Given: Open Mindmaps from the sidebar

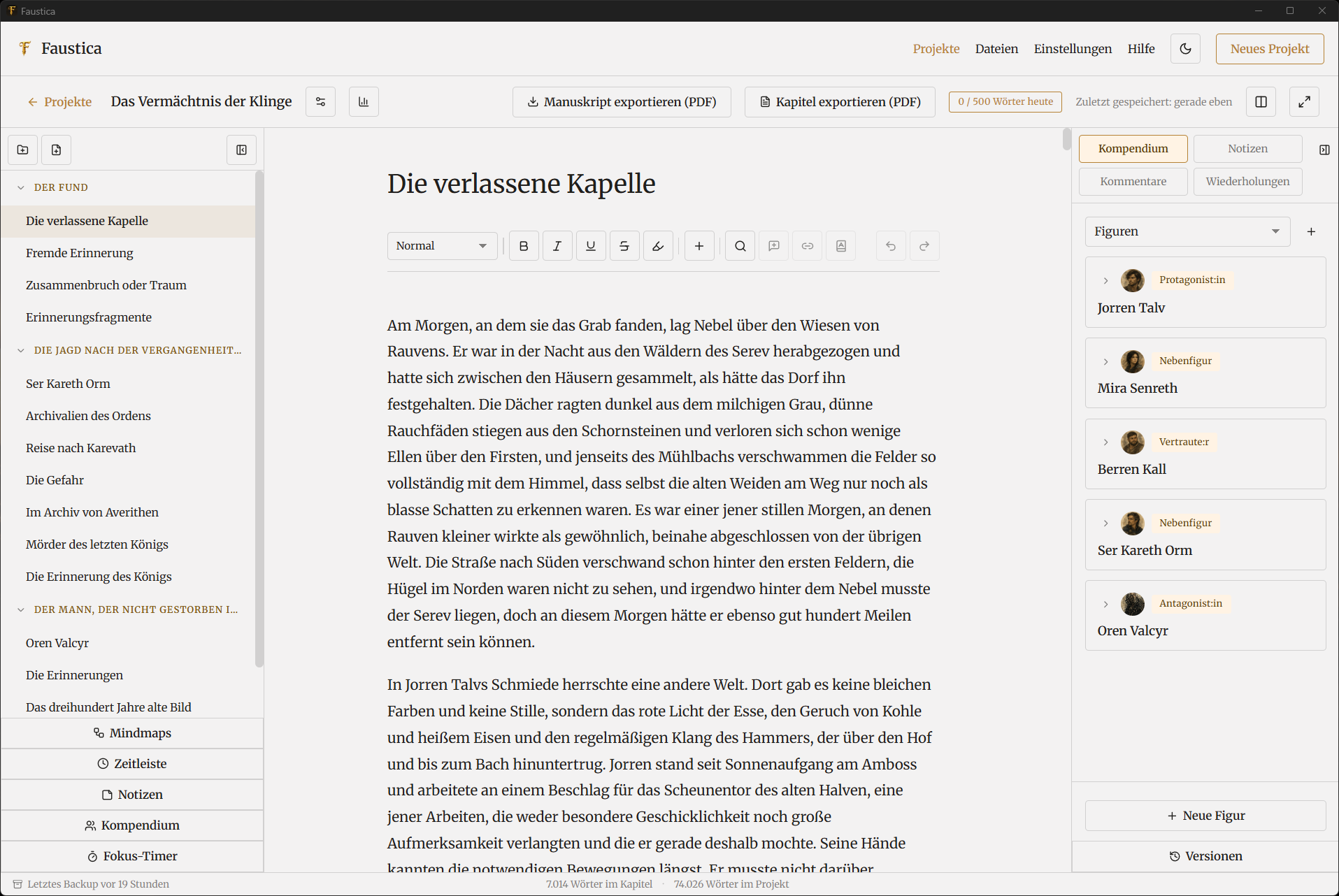Looking at the screenshot, I should (x=132, y=733).
